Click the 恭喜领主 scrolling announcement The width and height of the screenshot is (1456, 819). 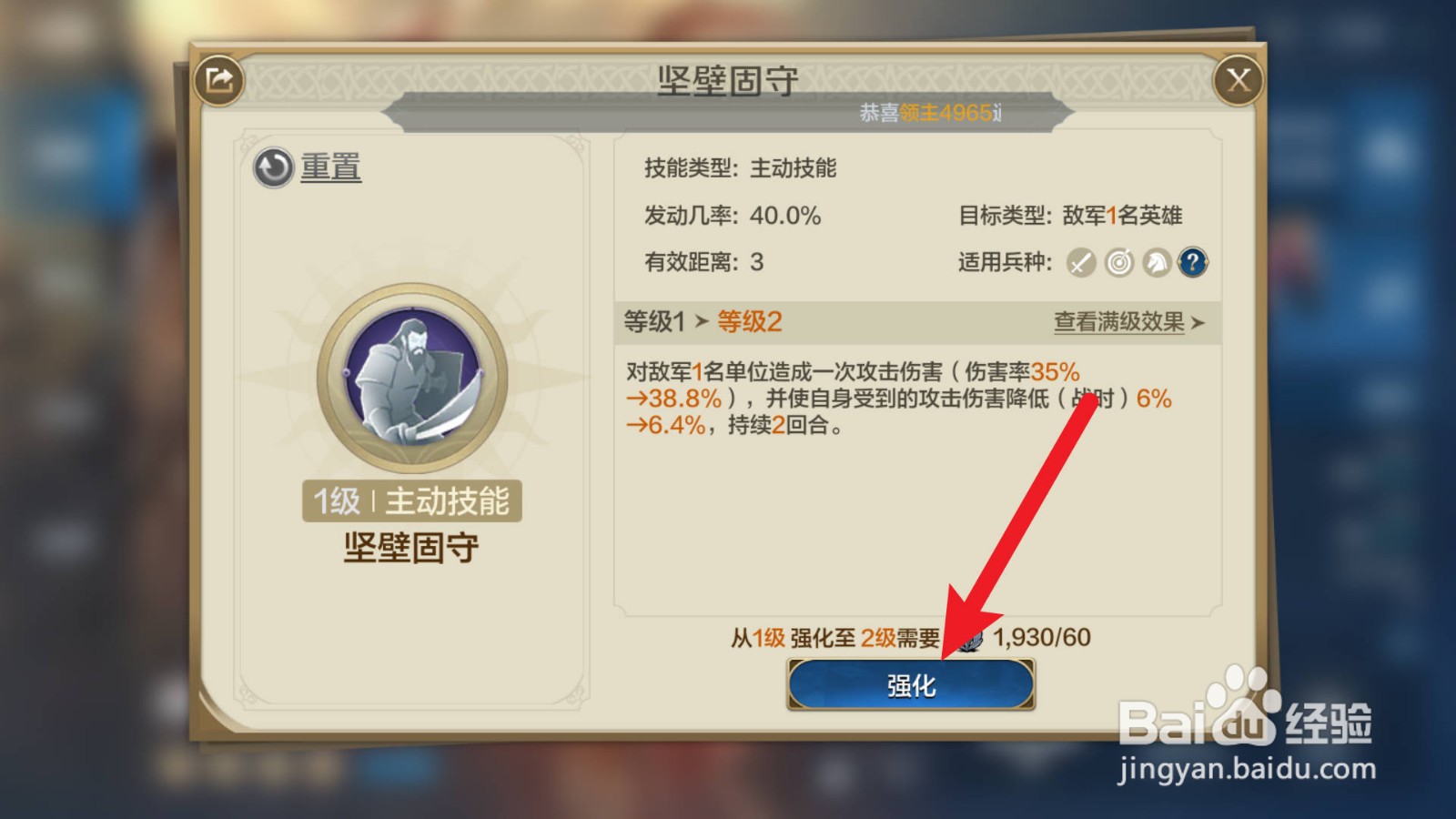931,113
